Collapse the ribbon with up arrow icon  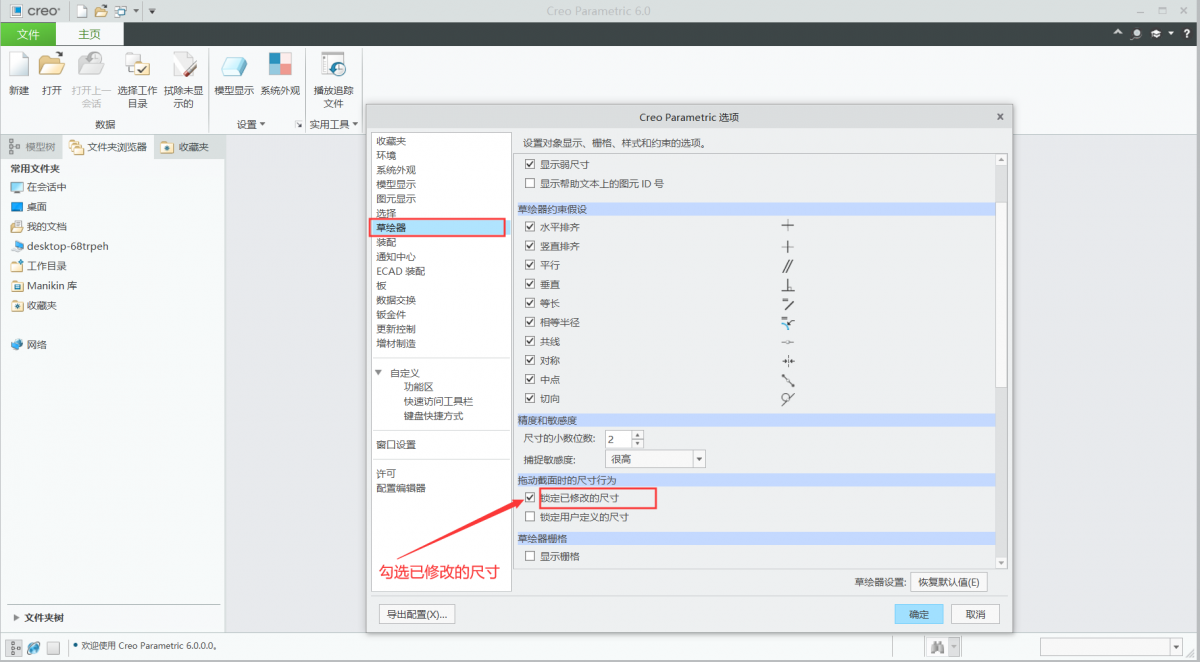(1119, 33)
